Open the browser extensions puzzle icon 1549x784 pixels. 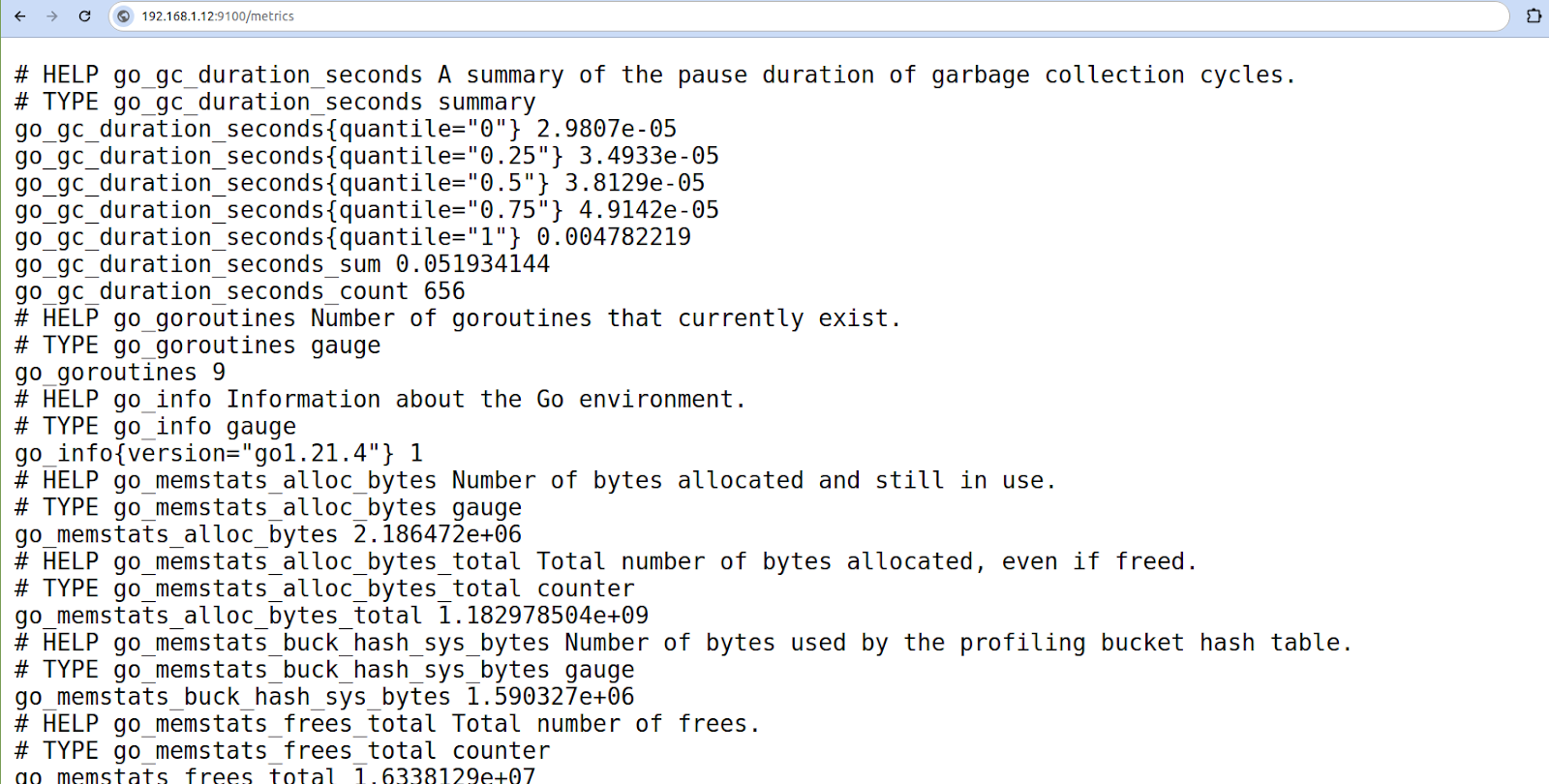coord(1534,16)
